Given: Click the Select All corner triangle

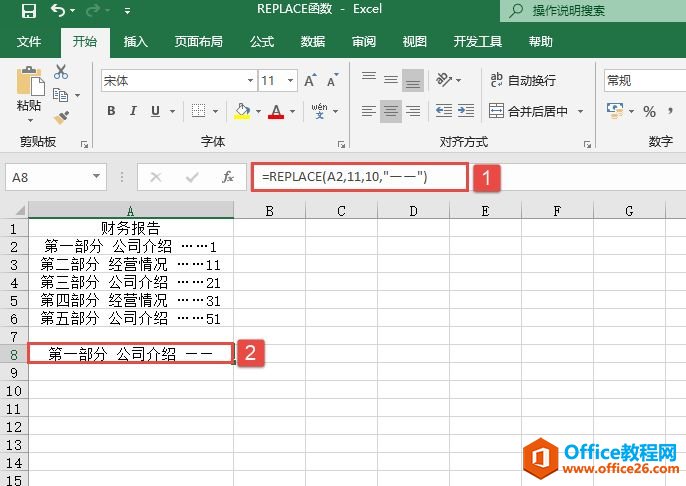Looking at the screenshot, I should click(x=20, y=210).
